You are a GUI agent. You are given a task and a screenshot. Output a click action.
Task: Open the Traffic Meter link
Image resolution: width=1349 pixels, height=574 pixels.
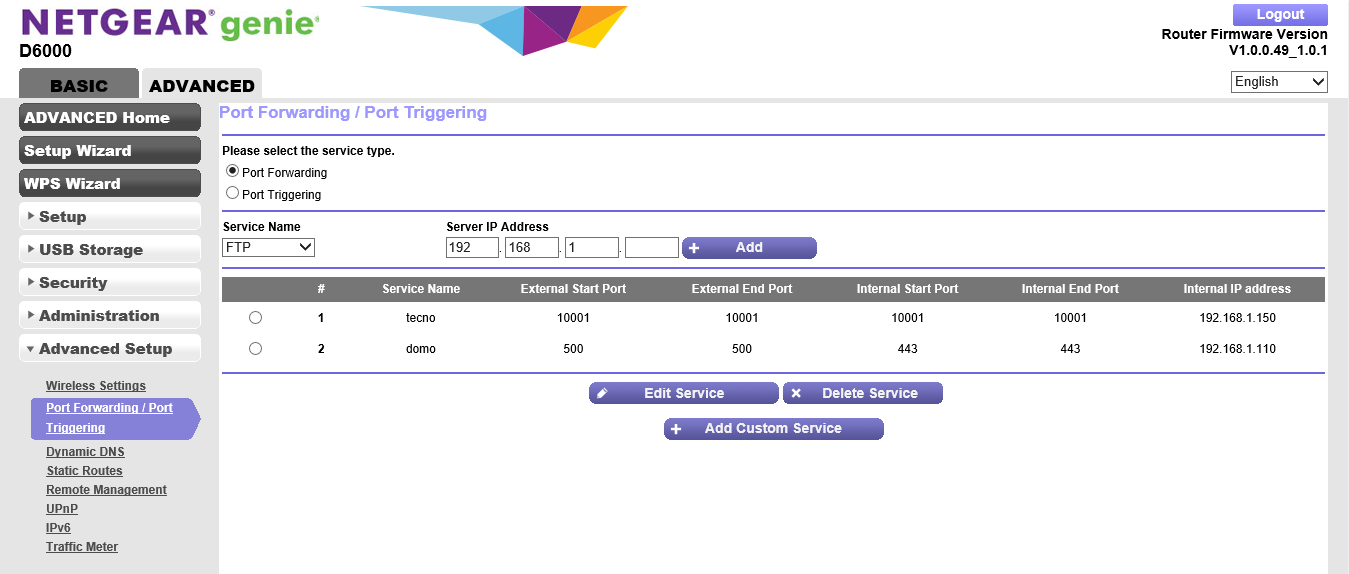click(x=82, y=547)
